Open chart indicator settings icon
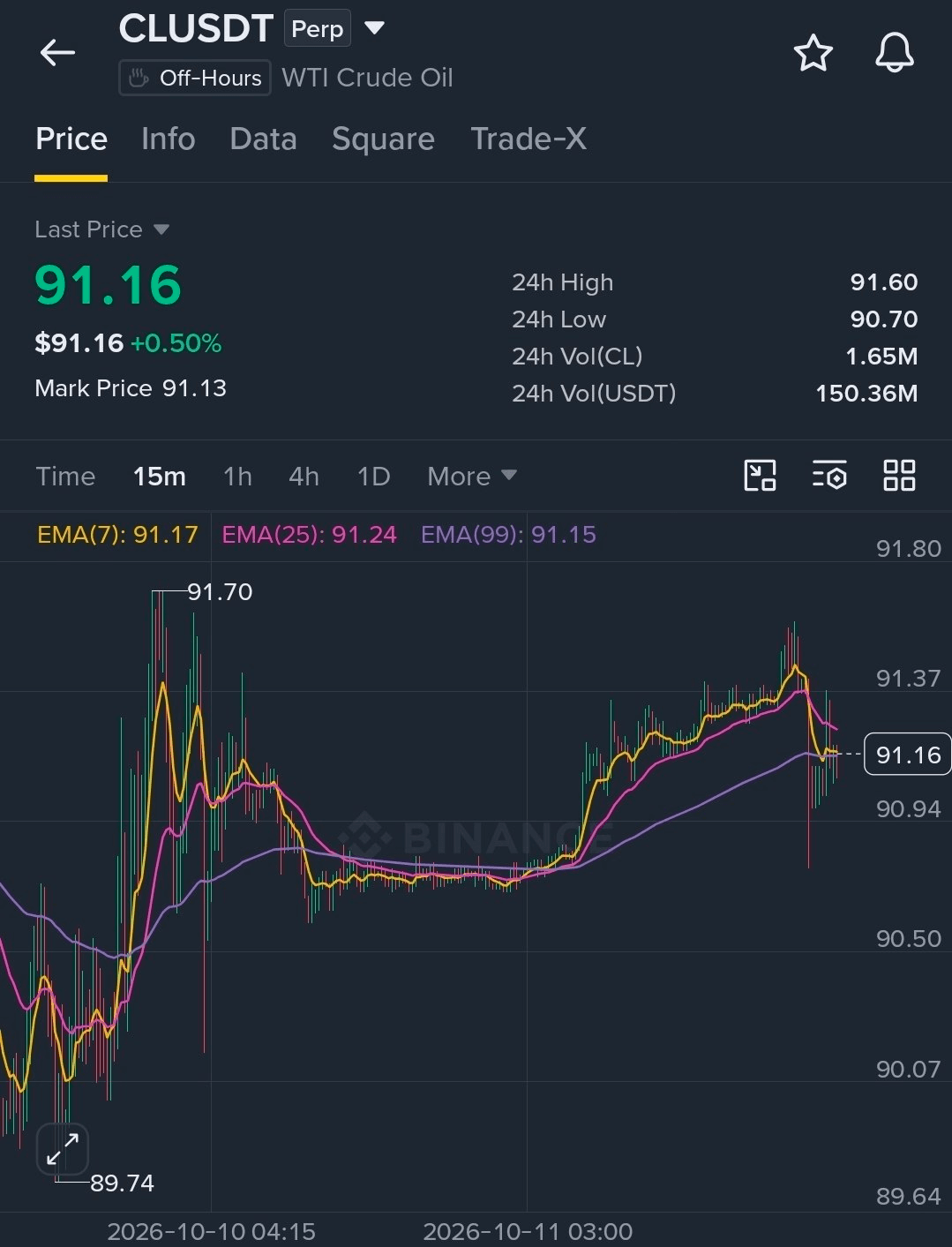The width and height of the screenshot is (952, 1247). (x=829, y=476)
